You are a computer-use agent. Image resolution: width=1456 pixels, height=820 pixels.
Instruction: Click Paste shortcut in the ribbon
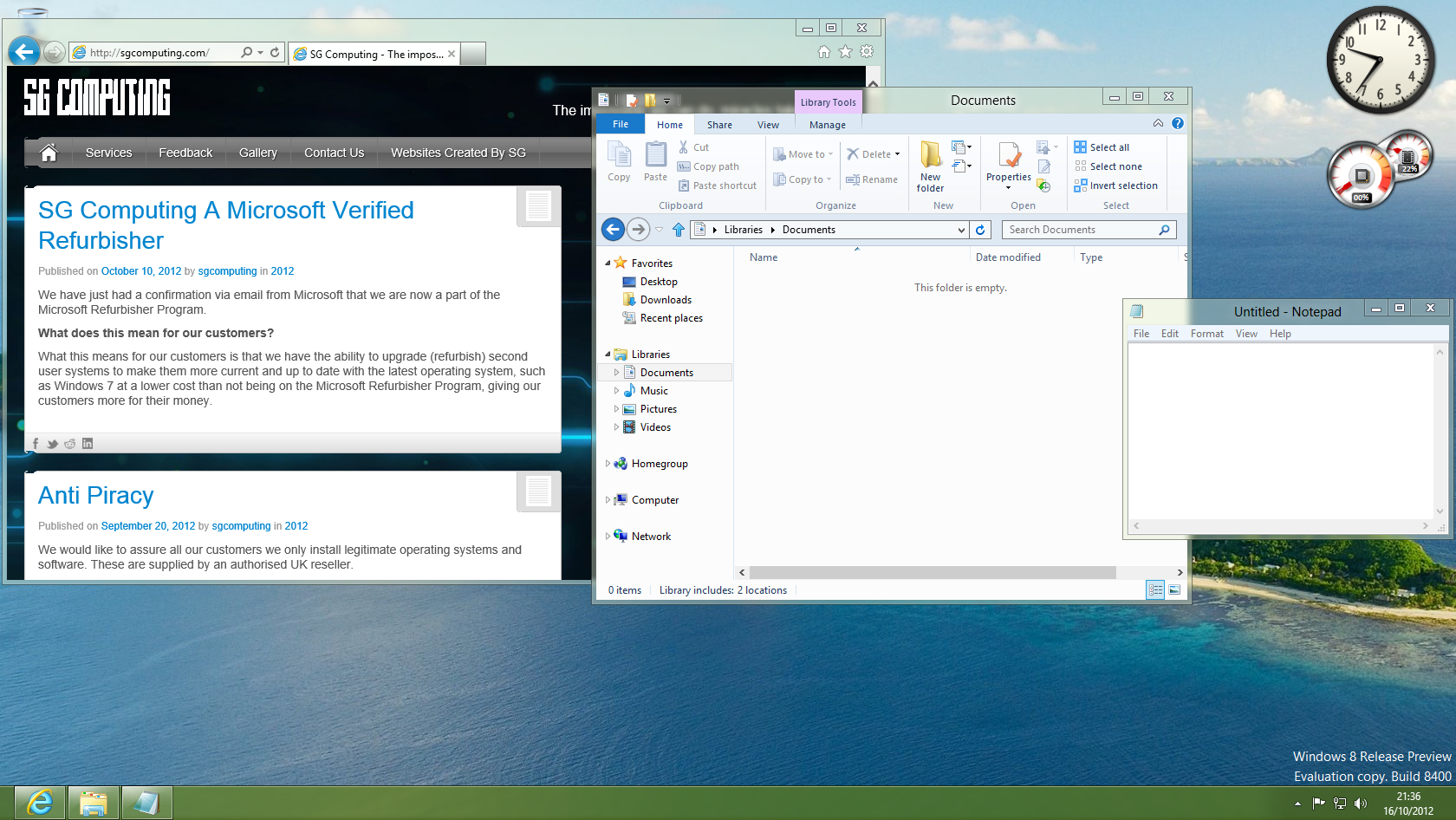click(x=718, y=185)
